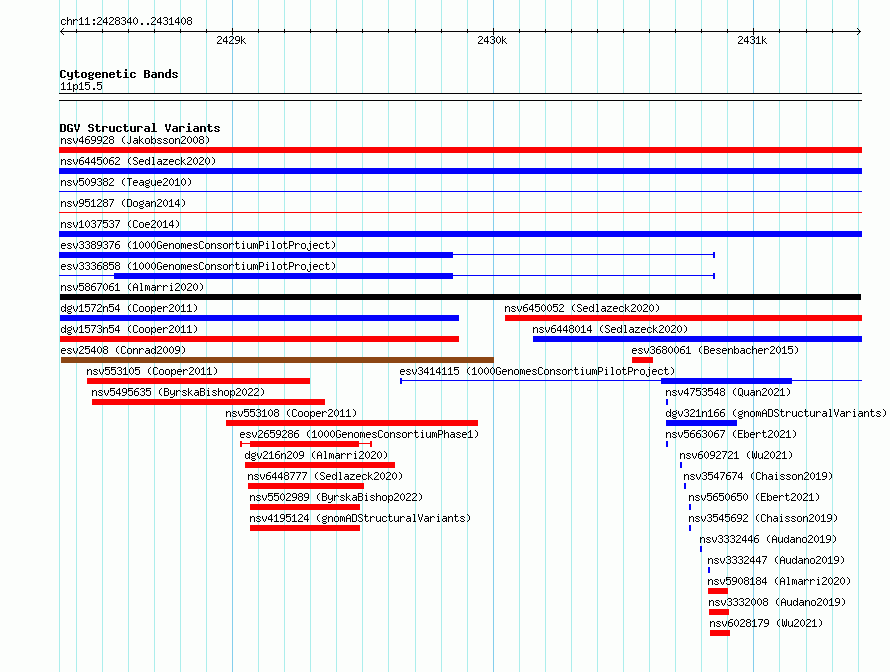
Task: Open nsv5908184 (Almarri2020) label
Action: 779,581
